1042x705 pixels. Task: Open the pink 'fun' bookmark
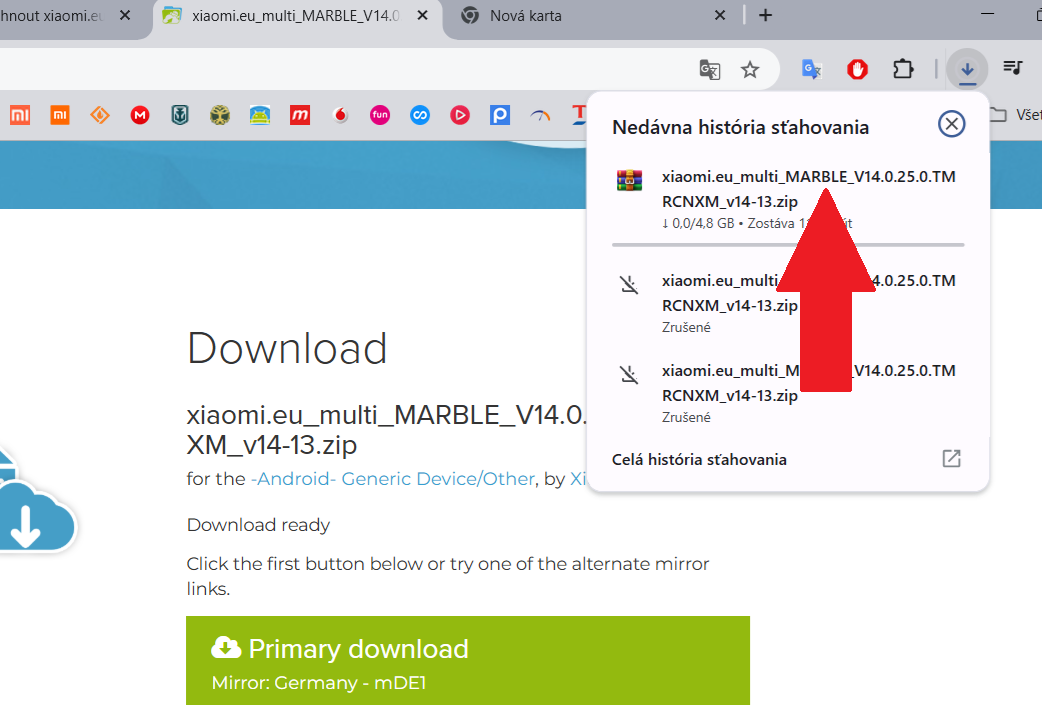click(380, 115)
